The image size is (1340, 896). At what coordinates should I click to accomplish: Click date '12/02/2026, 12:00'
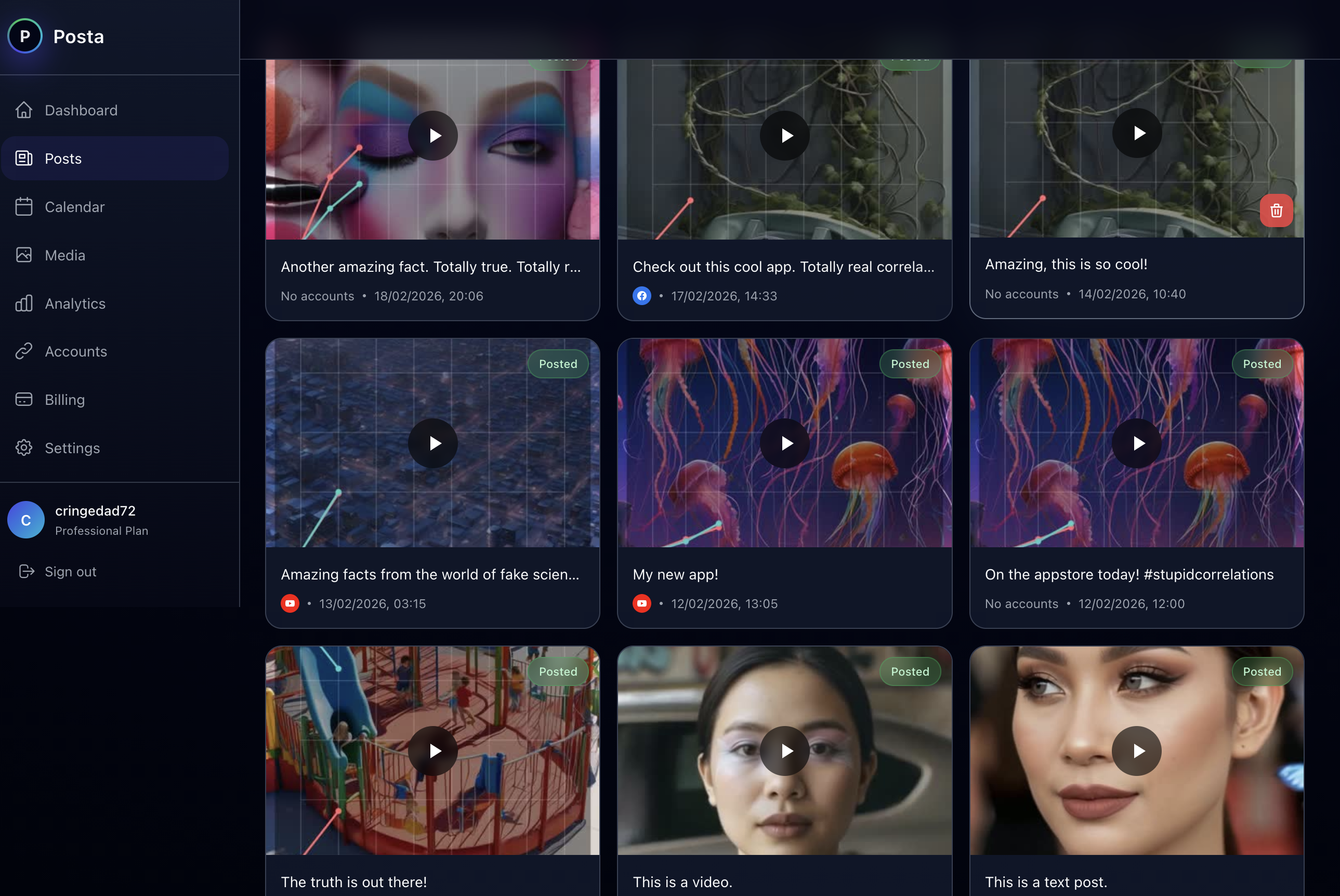[x=1132, y=603]
